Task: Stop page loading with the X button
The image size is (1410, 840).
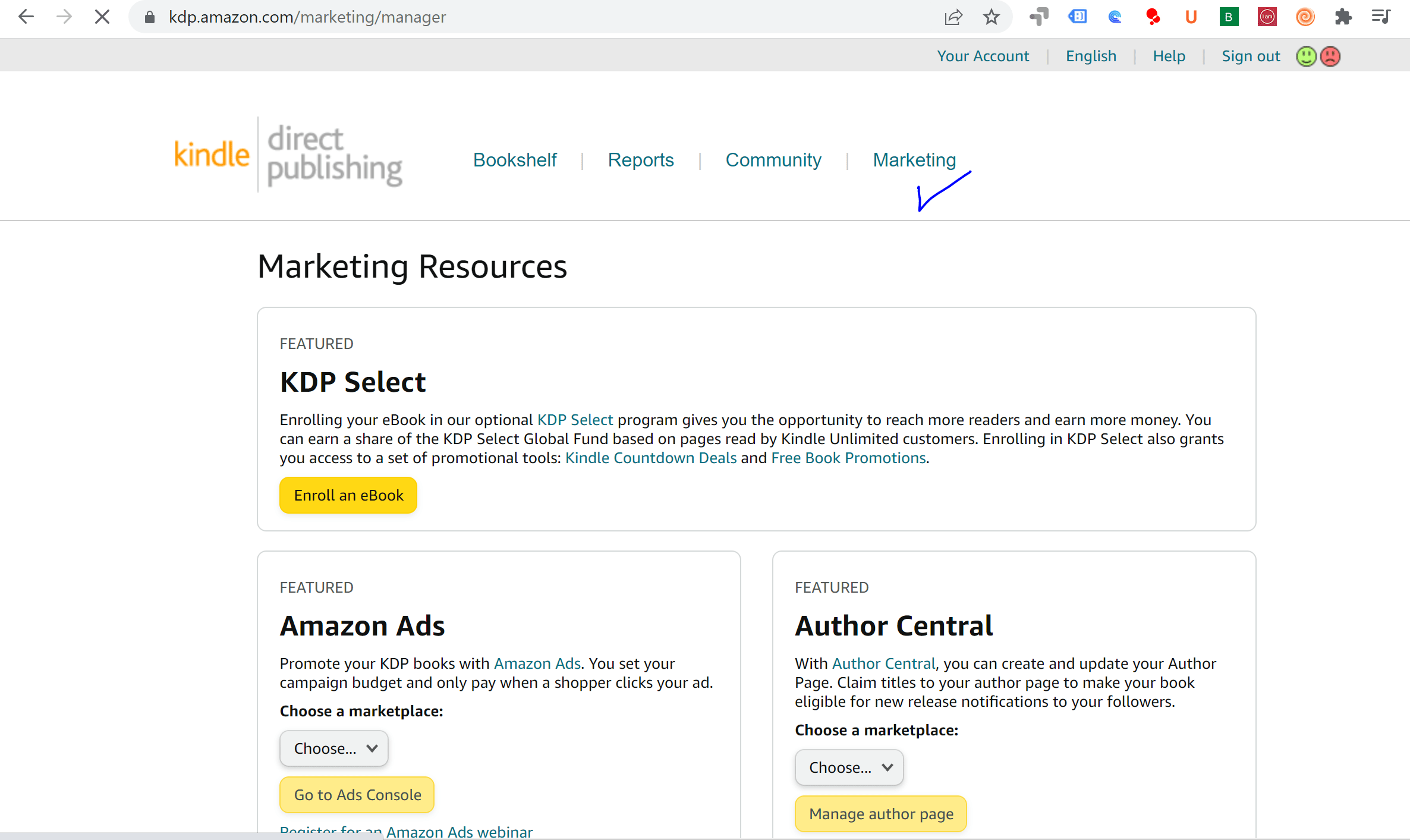Action: coord(102,17)
